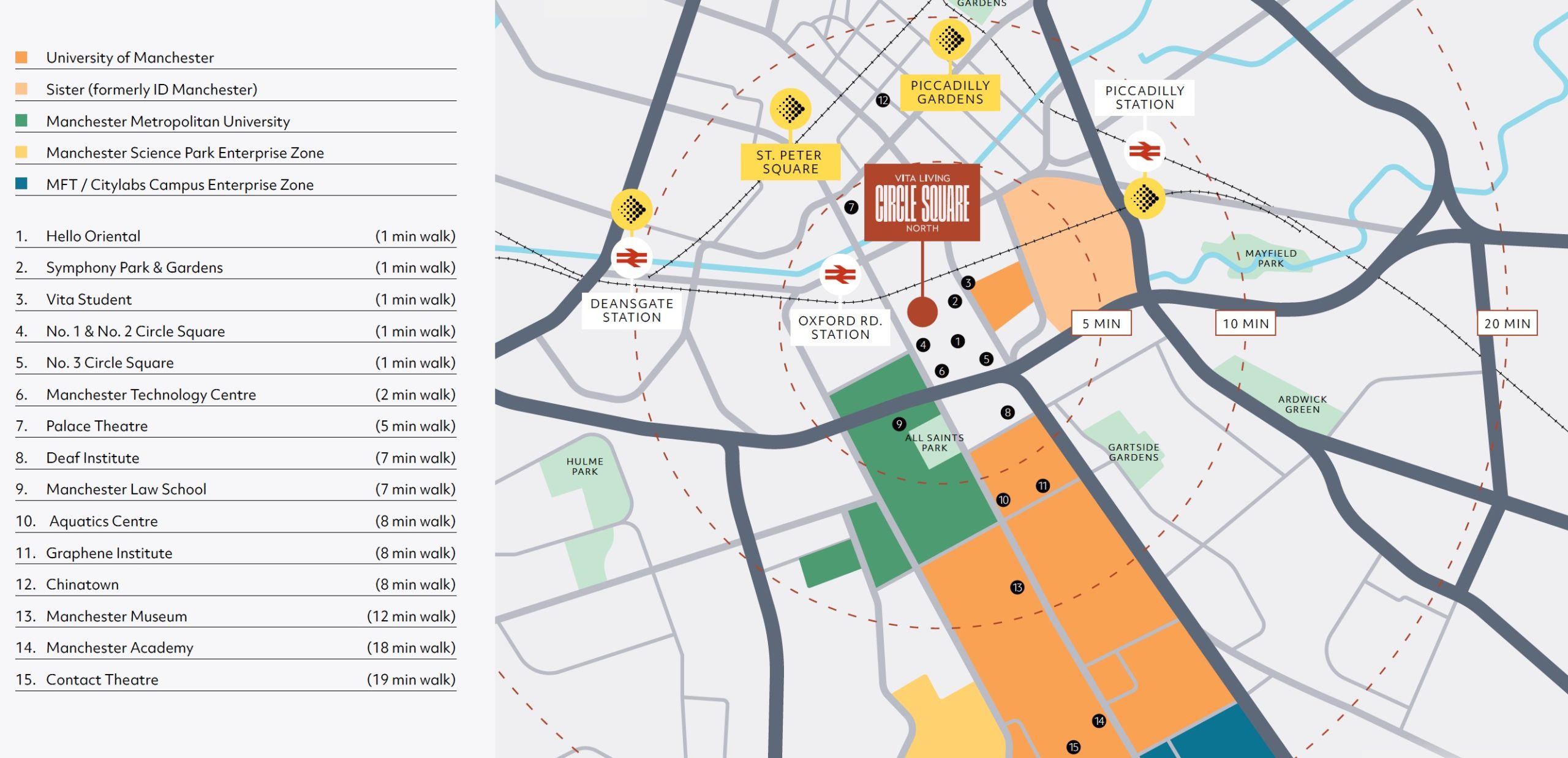Click 'Aquatics Centre' list entry

[104, 521]
